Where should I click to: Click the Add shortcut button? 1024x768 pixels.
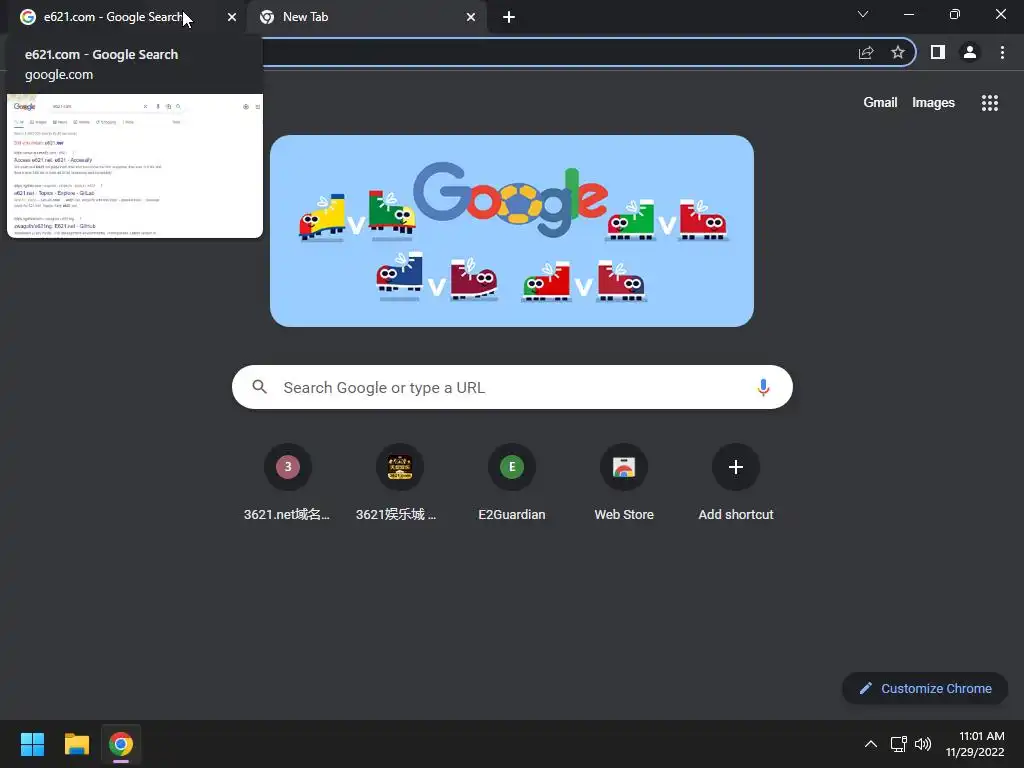pos(736,484)
